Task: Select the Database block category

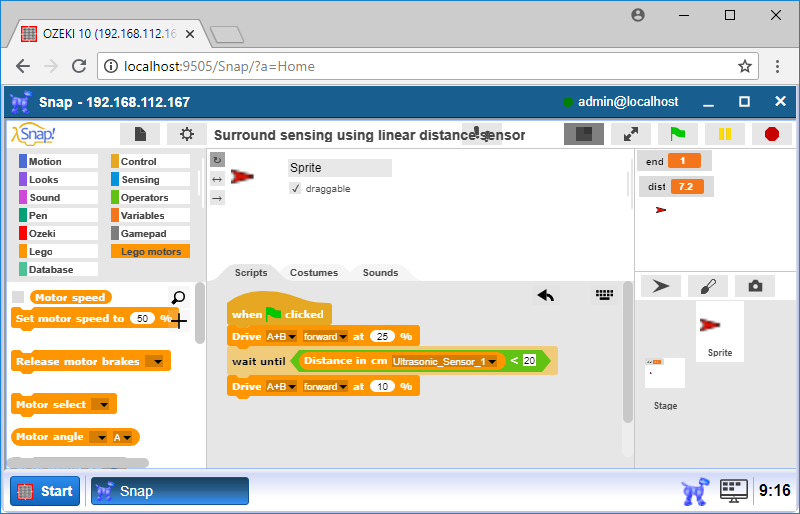Action: click(x=58, y=270)
